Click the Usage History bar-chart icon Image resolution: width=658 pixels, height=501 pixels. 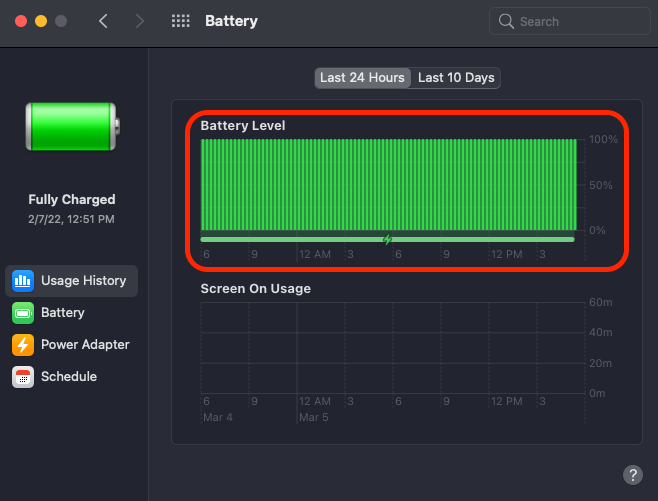(23, 281)
